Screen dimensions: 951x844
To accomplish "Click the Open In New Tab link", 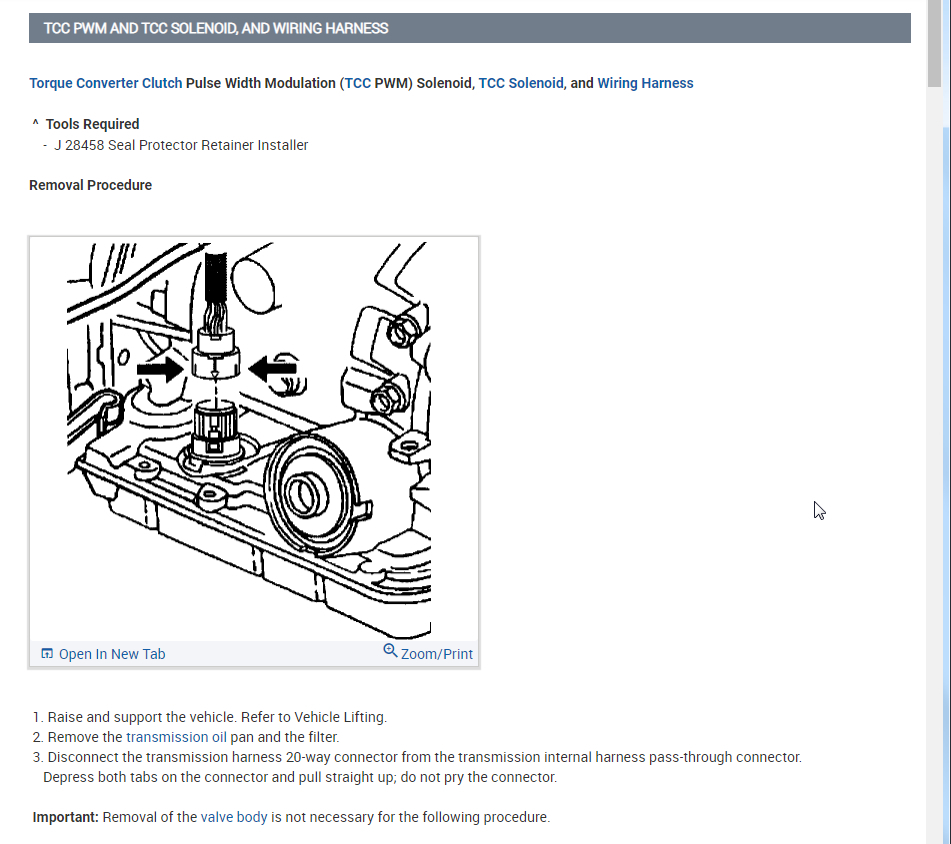I will pos(112,654).
